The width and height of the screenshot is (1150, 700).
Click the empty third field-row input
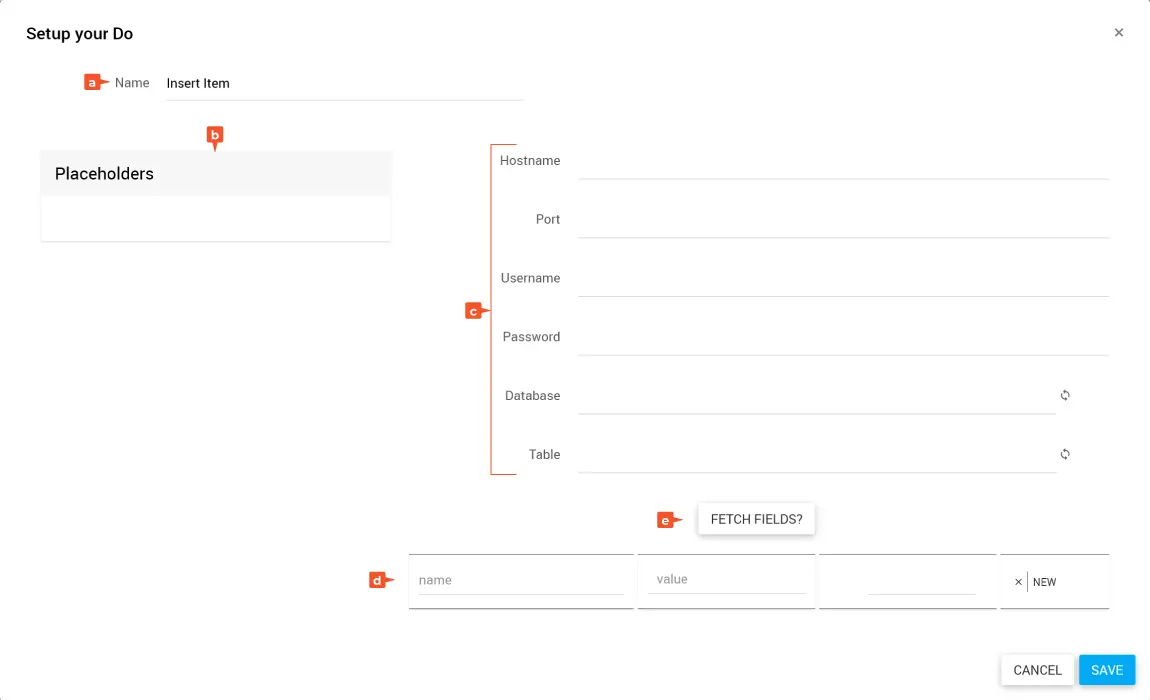920,581
